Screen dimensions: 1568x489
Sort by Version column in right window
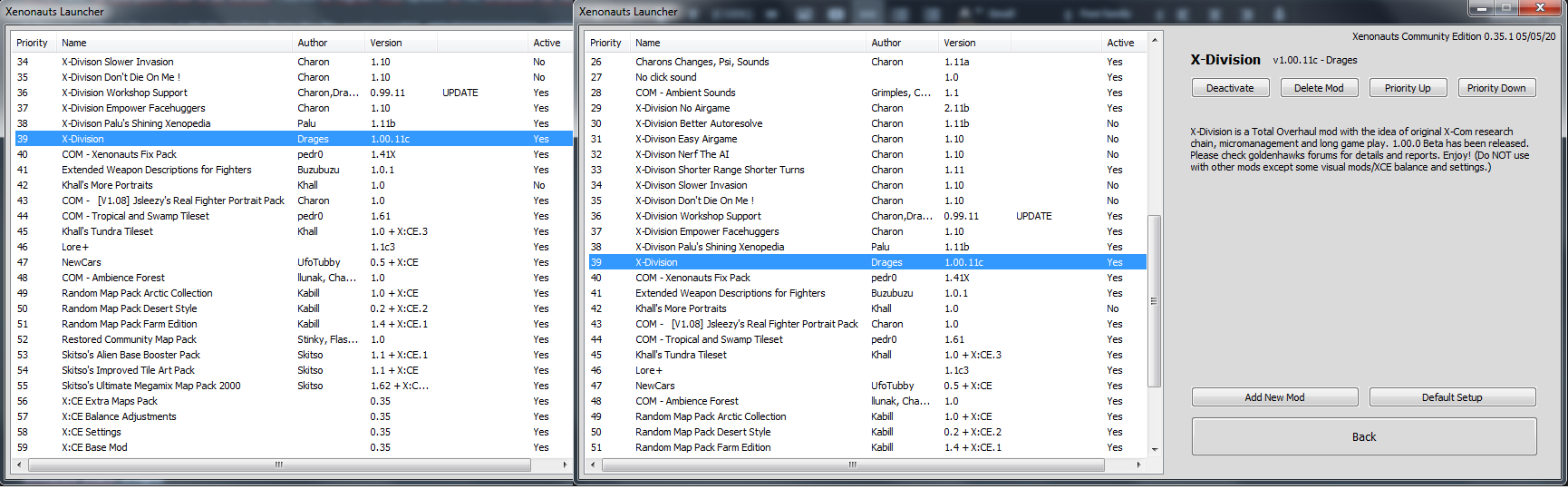point(975,43)
